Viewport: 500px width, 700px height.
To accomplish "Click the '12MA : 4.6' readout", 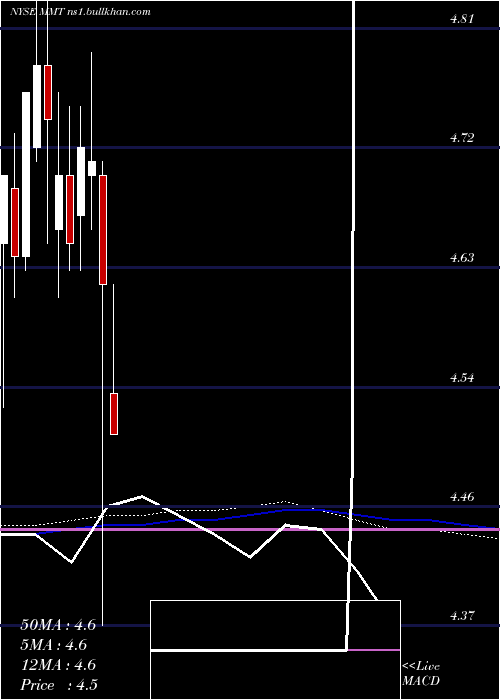I will point(58,665).
